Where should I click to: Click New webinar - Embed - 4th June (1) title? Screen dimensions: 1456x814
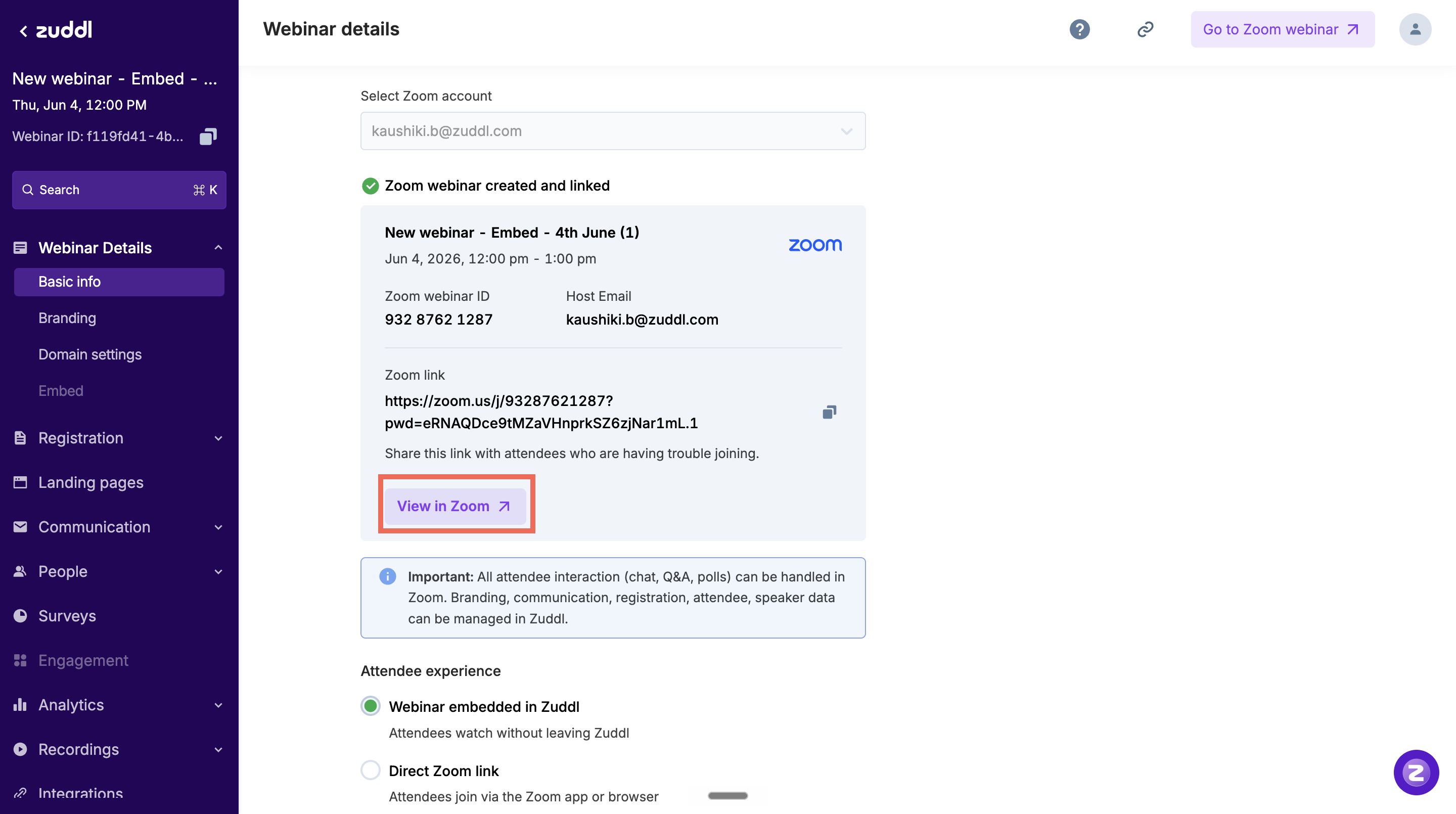coord(512,233)
